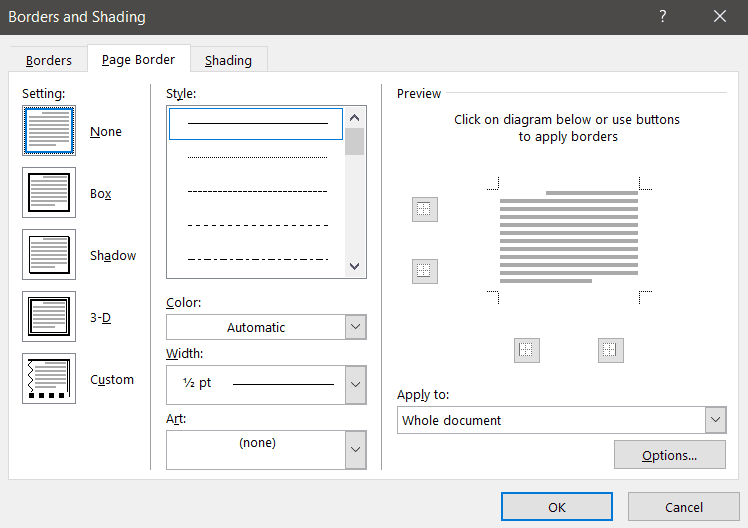Open the Options... button

tap(670, 455)
